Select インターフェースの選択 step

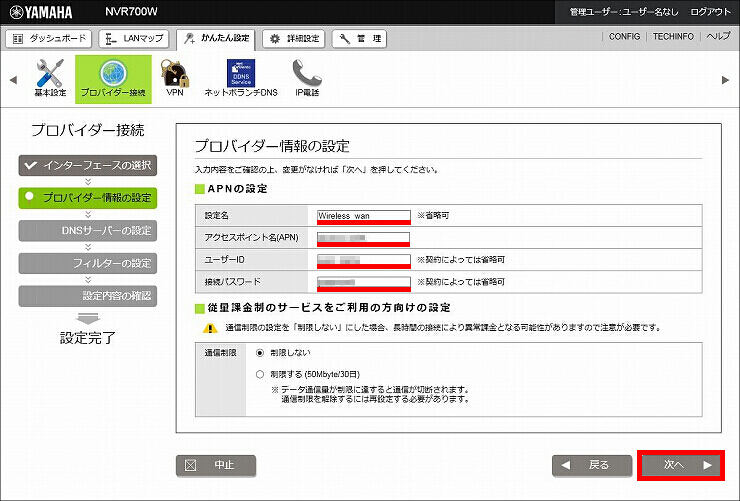(88, 166)
